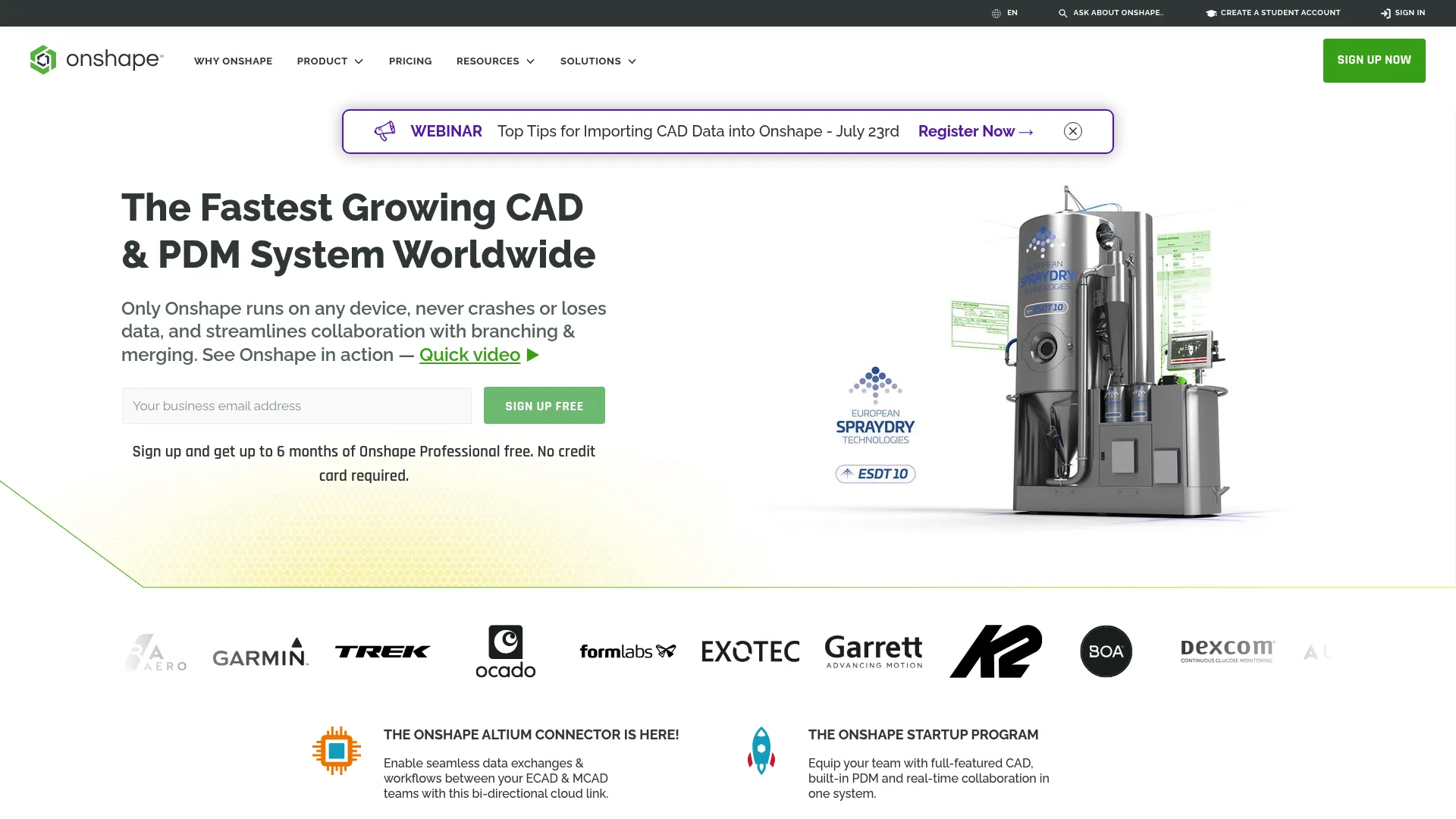
Task: Click the sign in arrow icon
Action: click(x=1385, y=13)
